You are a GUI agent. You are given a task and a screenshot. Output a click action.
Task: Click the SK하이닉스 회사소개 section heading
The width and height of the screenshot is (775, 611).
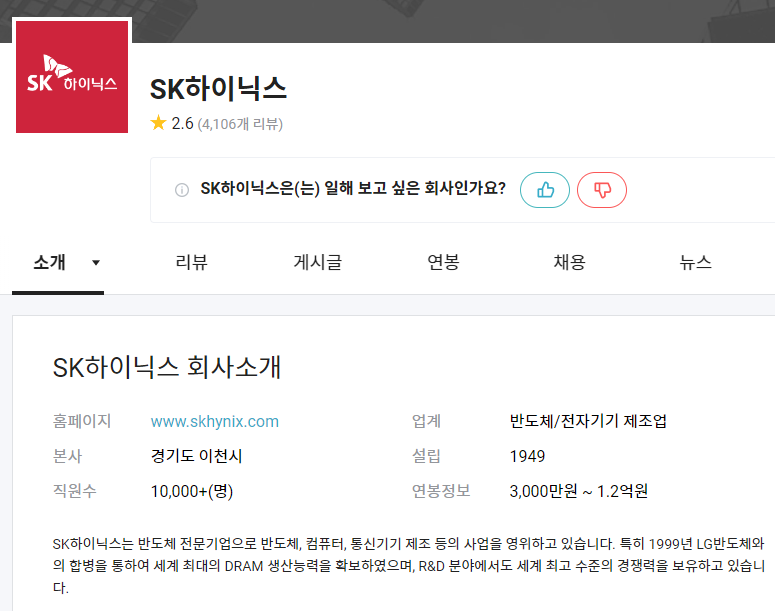167,367
